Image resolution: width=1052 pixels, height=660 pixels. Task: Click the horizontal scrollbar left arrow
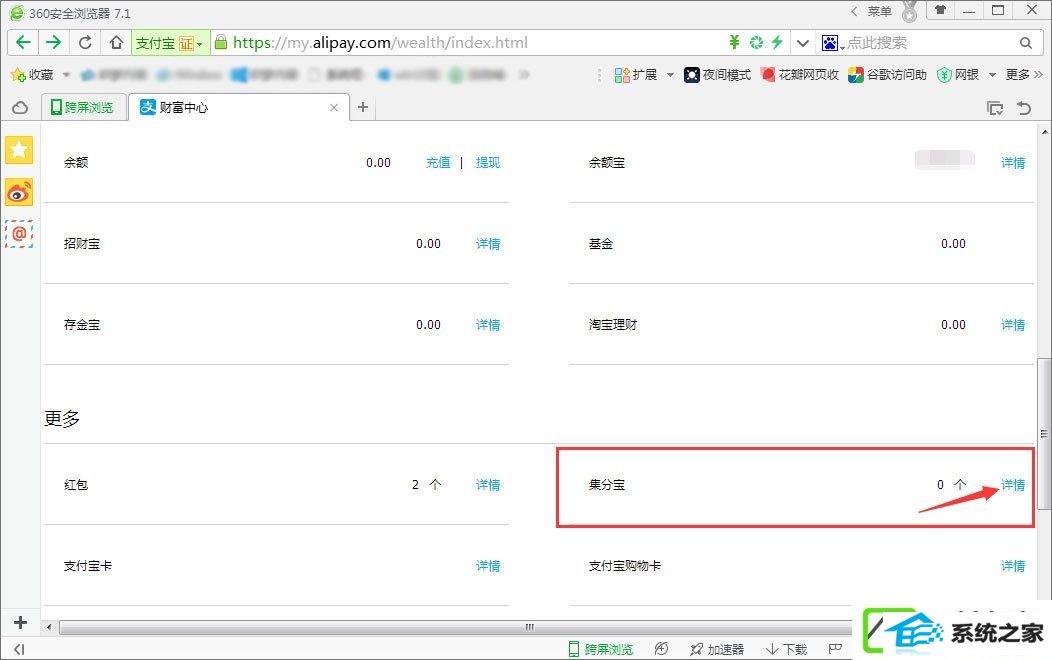48,628
